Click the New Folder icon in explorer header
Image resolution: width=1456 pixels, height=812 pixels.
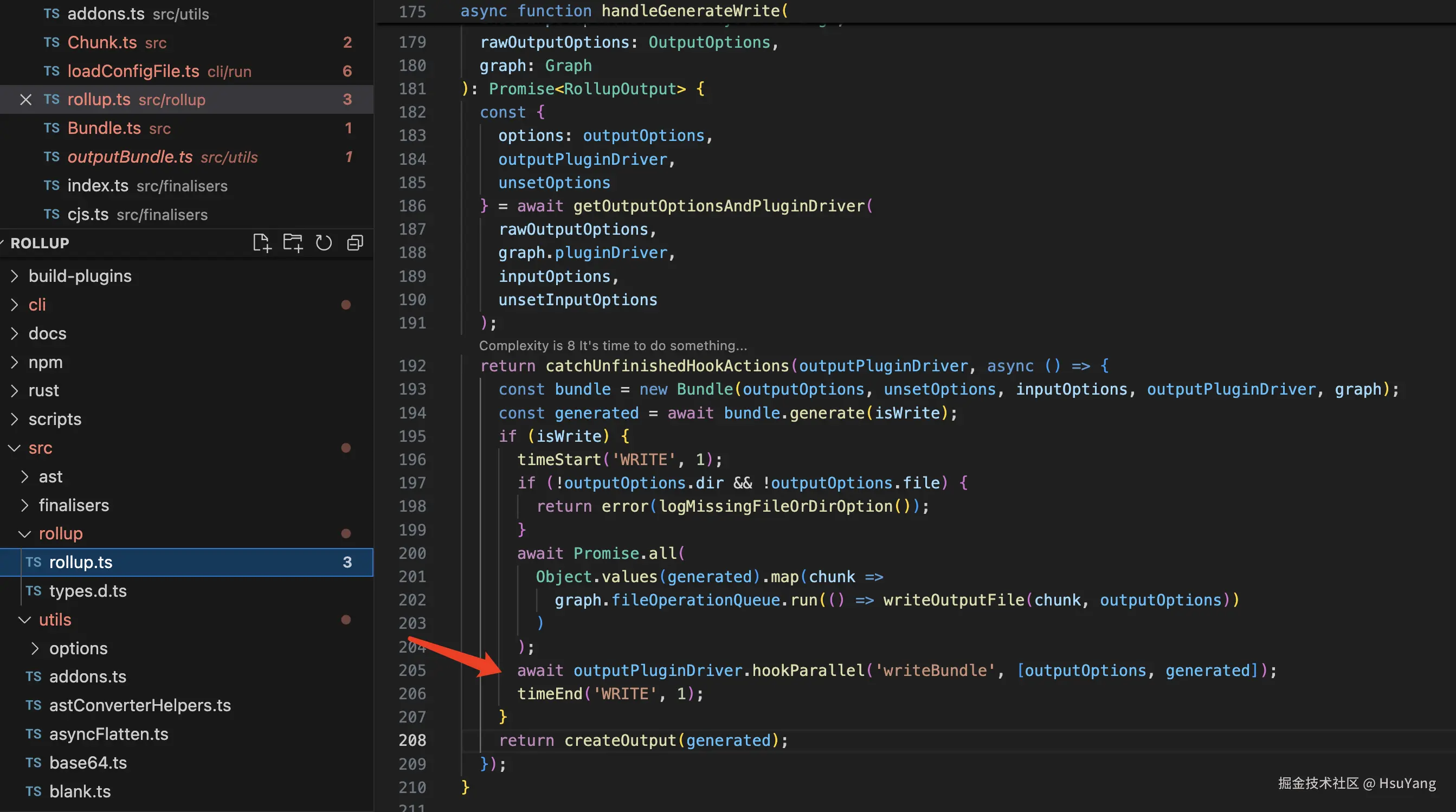(293, 243)
